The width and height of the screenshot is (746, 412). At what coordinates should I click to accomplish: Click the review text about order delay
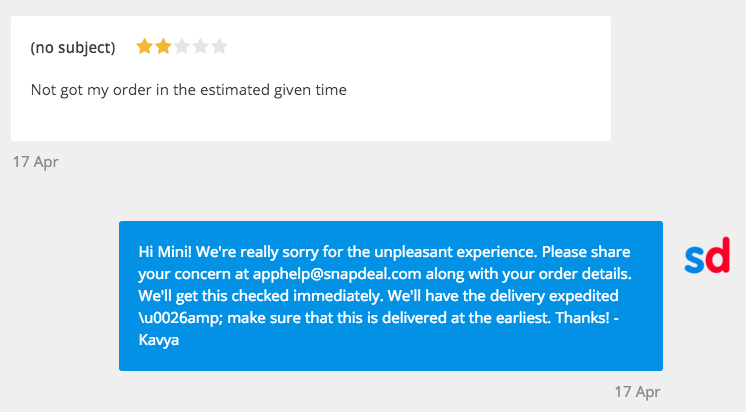tap(188, 90)
